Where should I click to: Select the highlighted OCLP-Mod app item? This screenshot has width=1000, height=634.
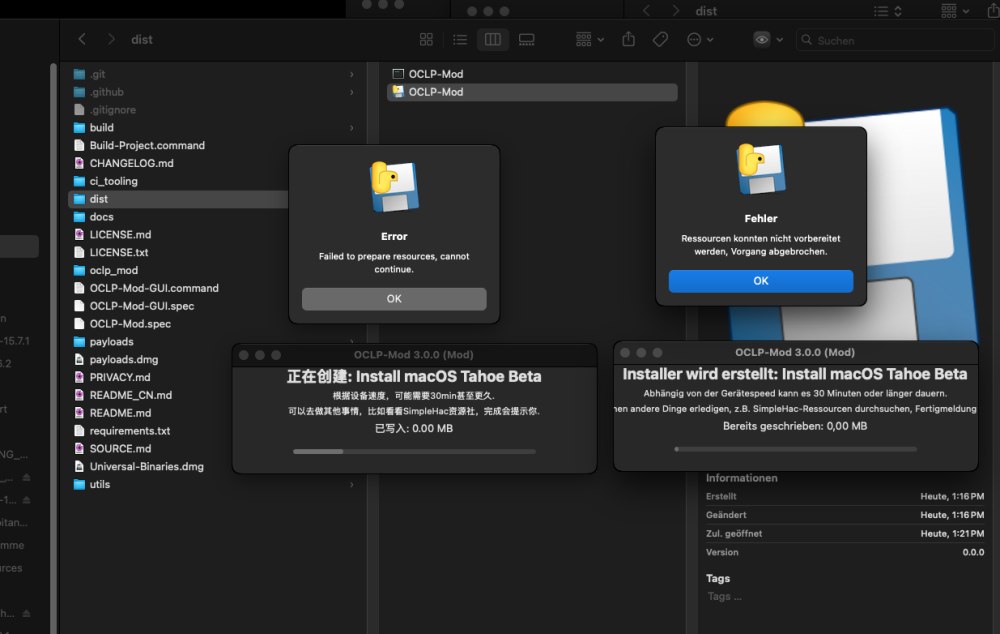point(532,92)
